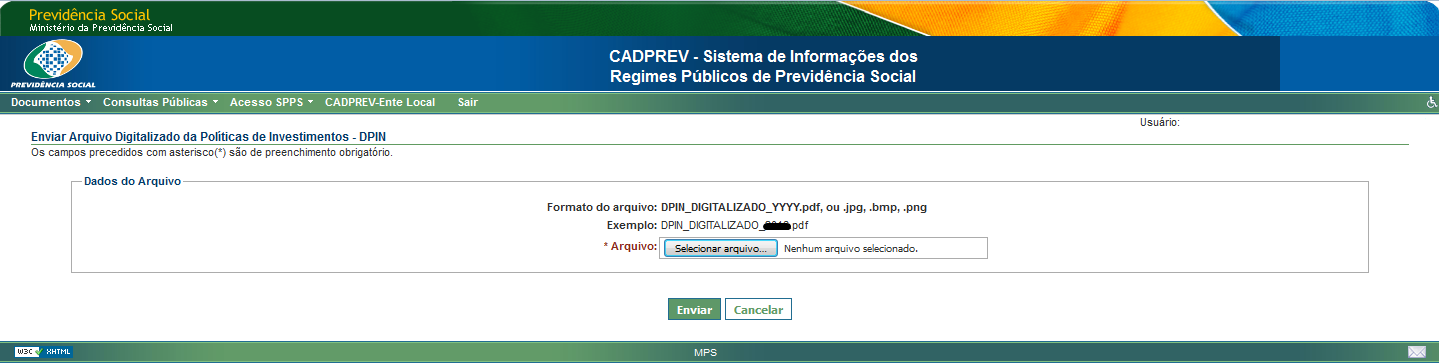The width and height of the screenshot is (1439, 363).
Task: Cancel the upload with Cancelar
Action: 758,310
